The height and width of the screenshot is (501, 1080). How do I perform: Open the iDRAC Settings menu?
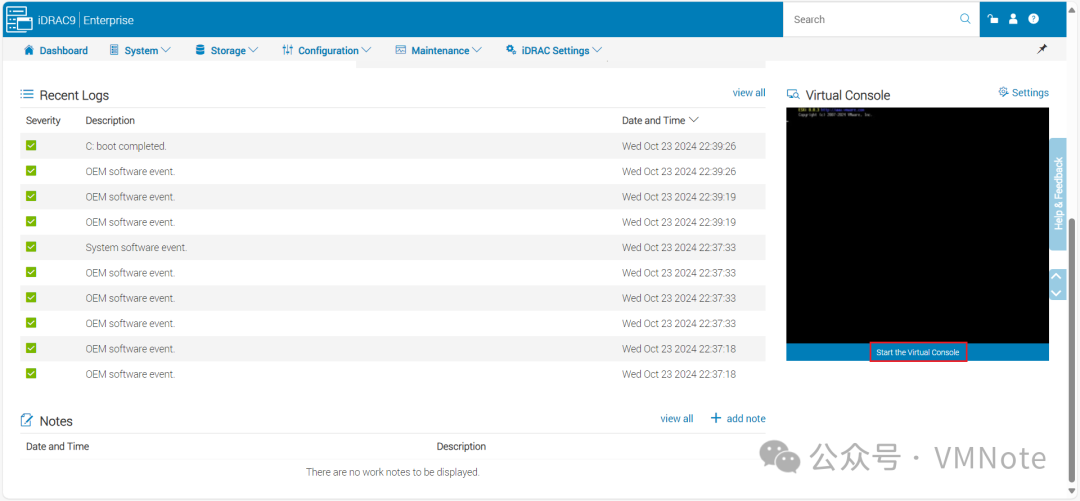click(x=554, y=50)
